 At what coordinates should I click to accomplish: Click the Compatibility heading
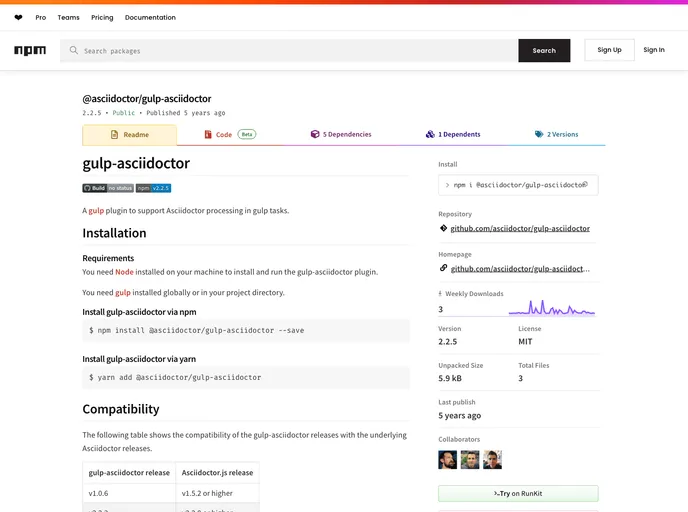(x=121, y=409)
